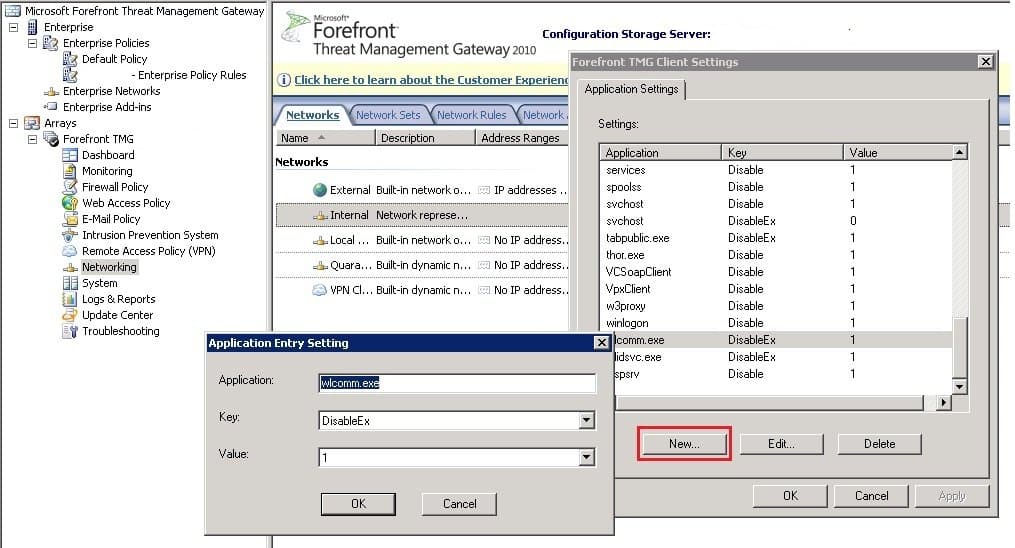Open Monitoring via its icon

[x=70, y=171]
